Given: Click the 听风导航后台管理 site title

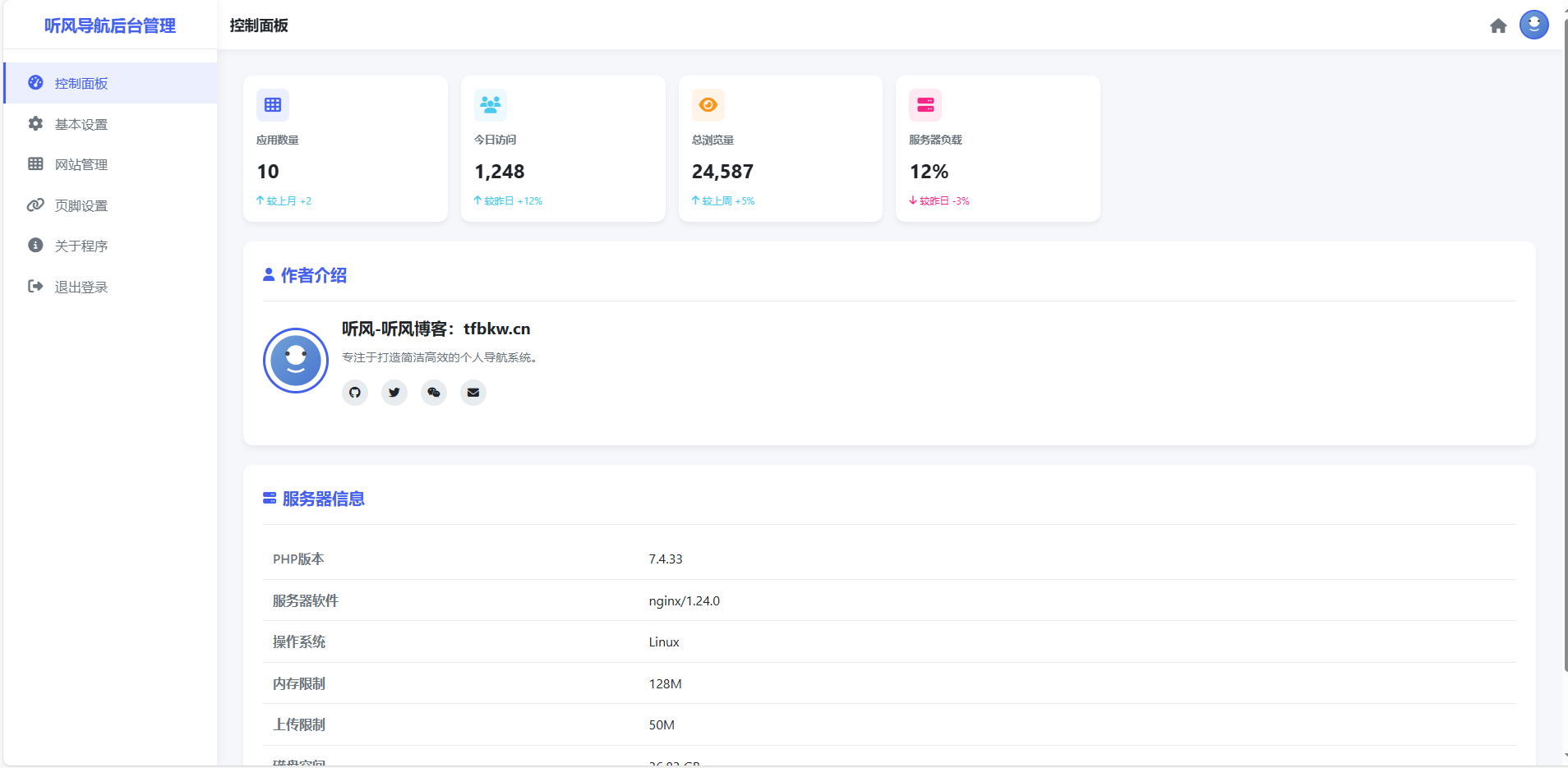Looking at the screenshot, I should click(x=110, y=25).
